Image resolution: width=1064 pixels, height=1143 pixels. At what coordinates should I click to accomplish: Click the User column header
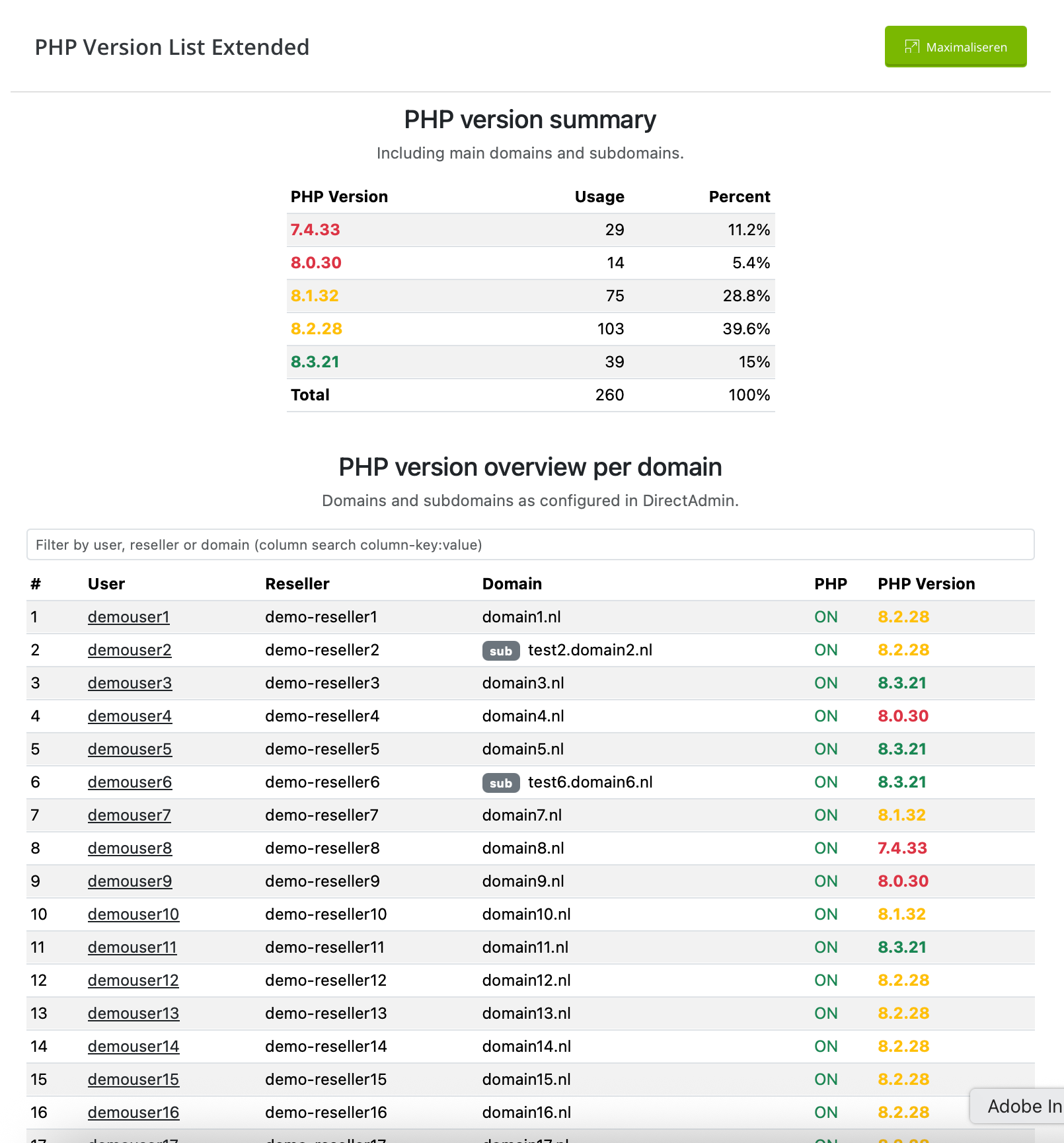point(106,584)
